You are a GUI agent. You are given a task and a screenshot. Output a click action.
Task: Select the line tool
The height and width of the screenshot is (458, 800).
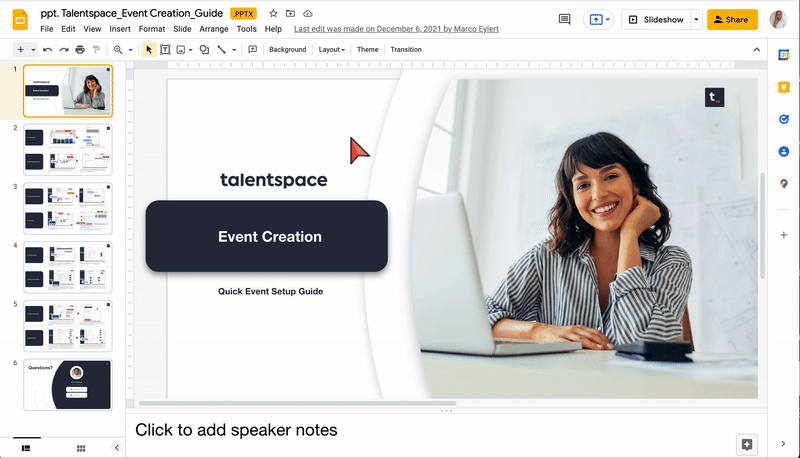point(221,49)
